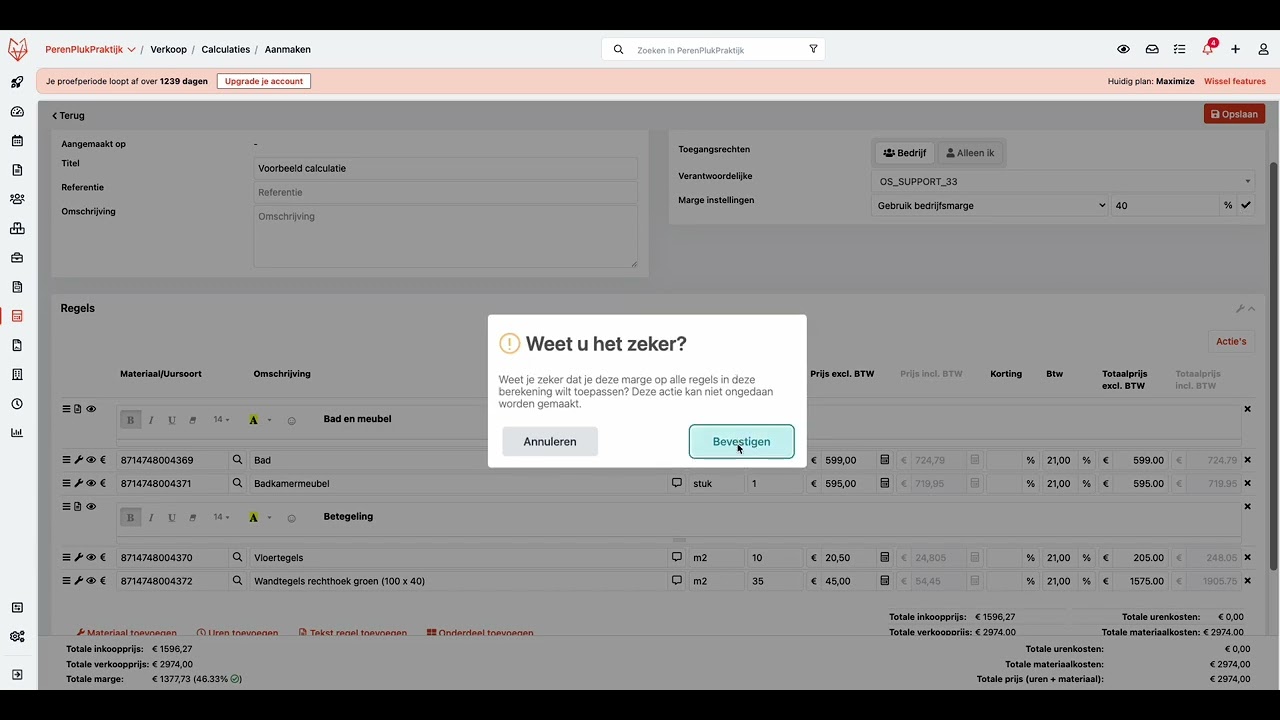The width and height of the screenshot is (1280, 720).
Task: Select Bedrijf access rights
Action: 905,153
